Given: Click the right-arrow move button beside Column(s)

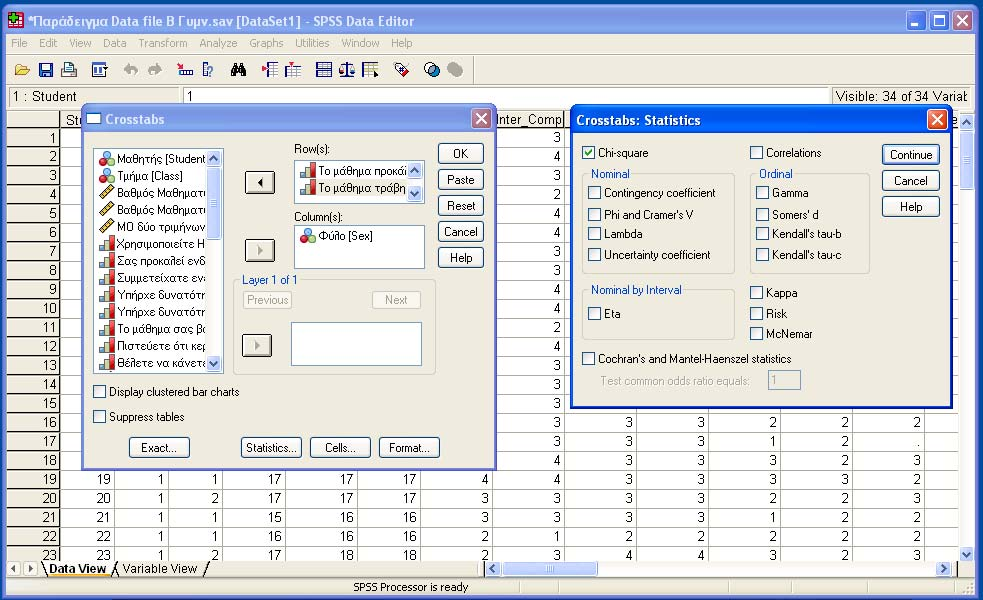Looking at the screenshot, I should [260, 250].
